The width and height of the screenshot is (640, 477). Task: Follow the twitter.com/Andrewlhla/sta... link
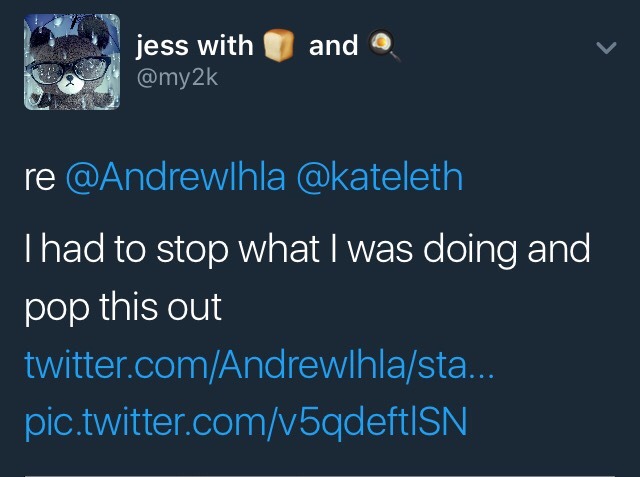coord(259,365)
